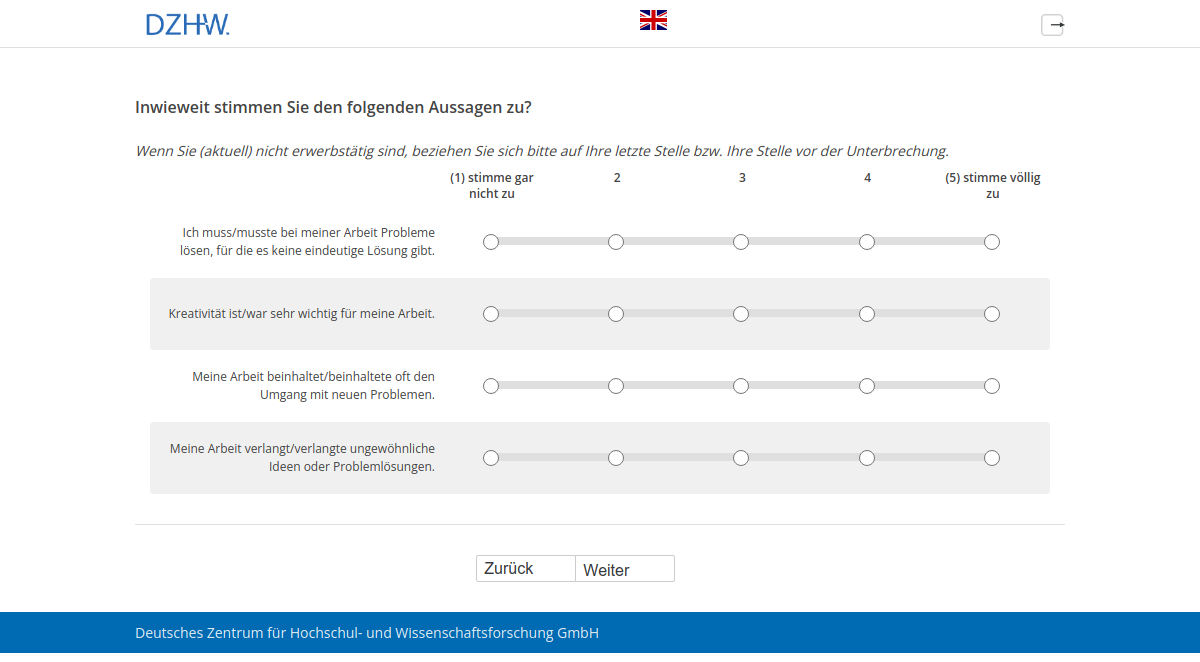Viewport: 1200px width, 662px height.
Task: Pick rating 2 for 'Umgang mit neuen Problemen'
Action: (616, 385)
